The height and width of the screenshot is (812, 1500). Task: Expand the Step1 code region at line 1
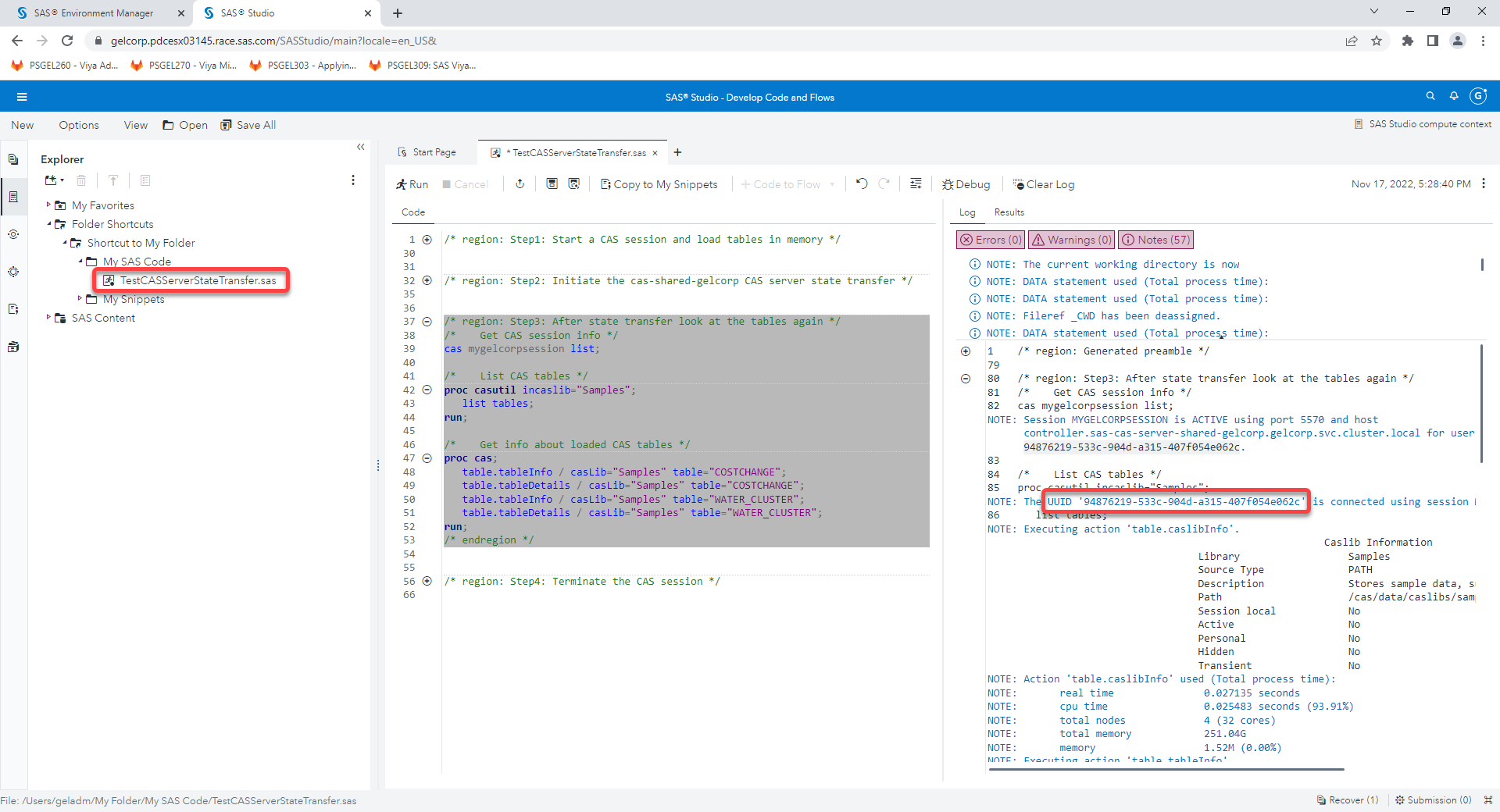[x=427, y=240]
